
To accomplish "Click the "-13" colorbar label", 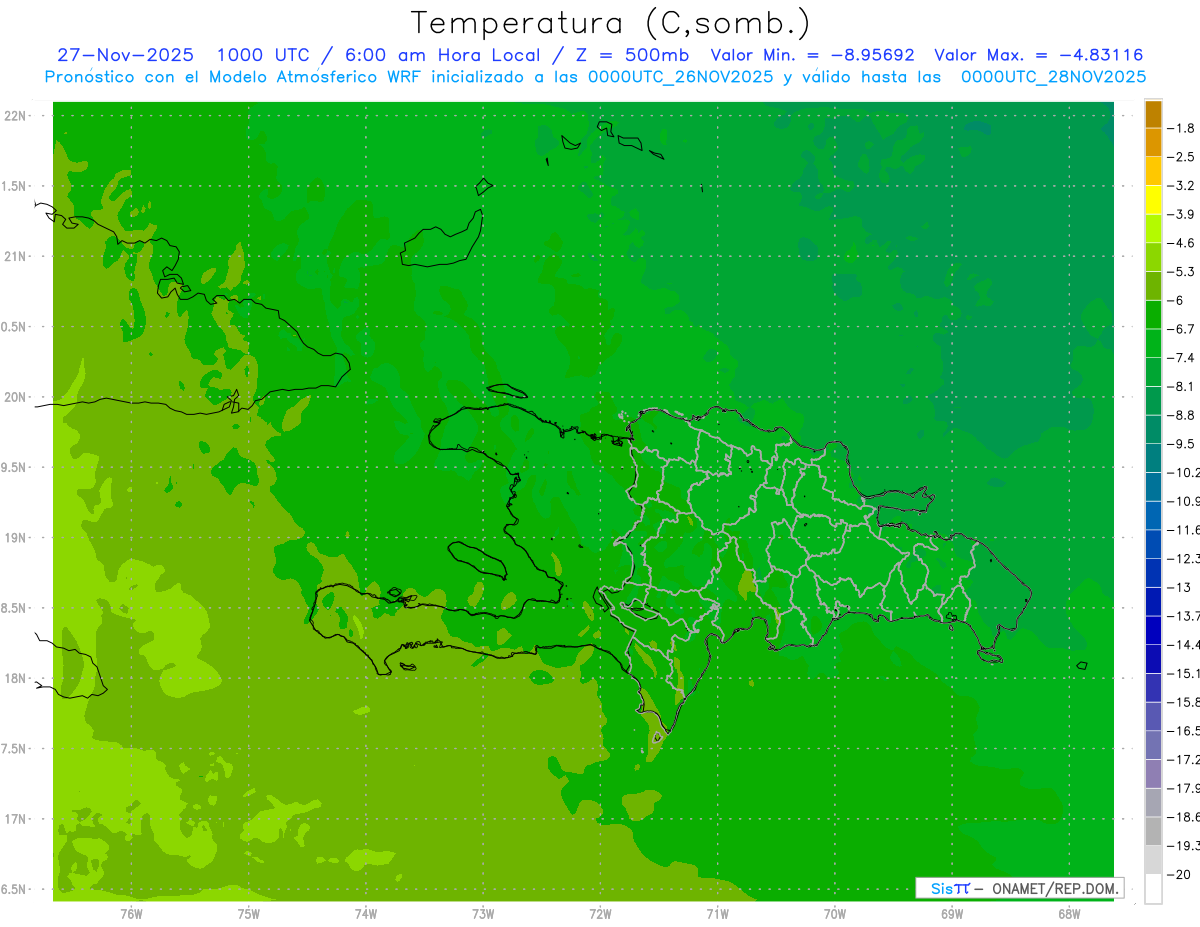I will click(x=1181, y=587).
